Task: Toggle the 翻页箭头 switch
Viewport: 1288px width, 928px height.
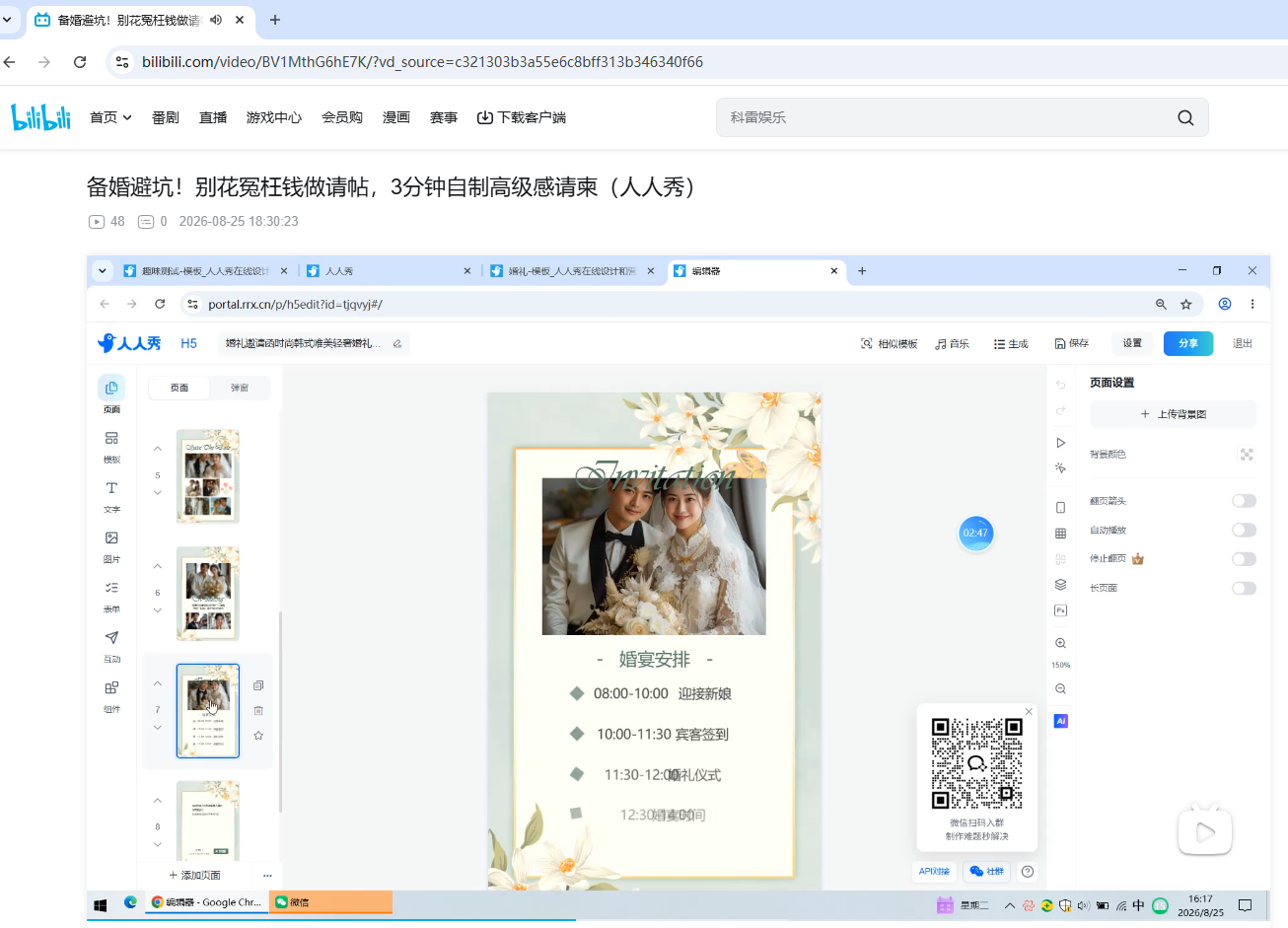Action: 1244,501
